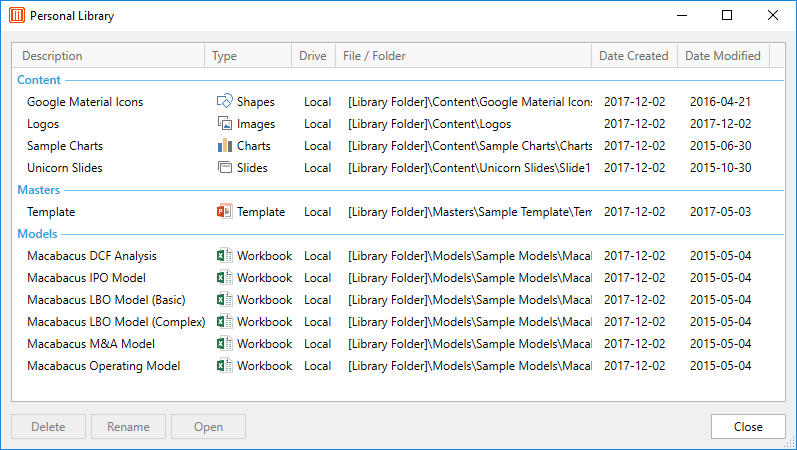Click the Slides icon for Unicorn Slides
797x450 pixels.
point(225,168)
